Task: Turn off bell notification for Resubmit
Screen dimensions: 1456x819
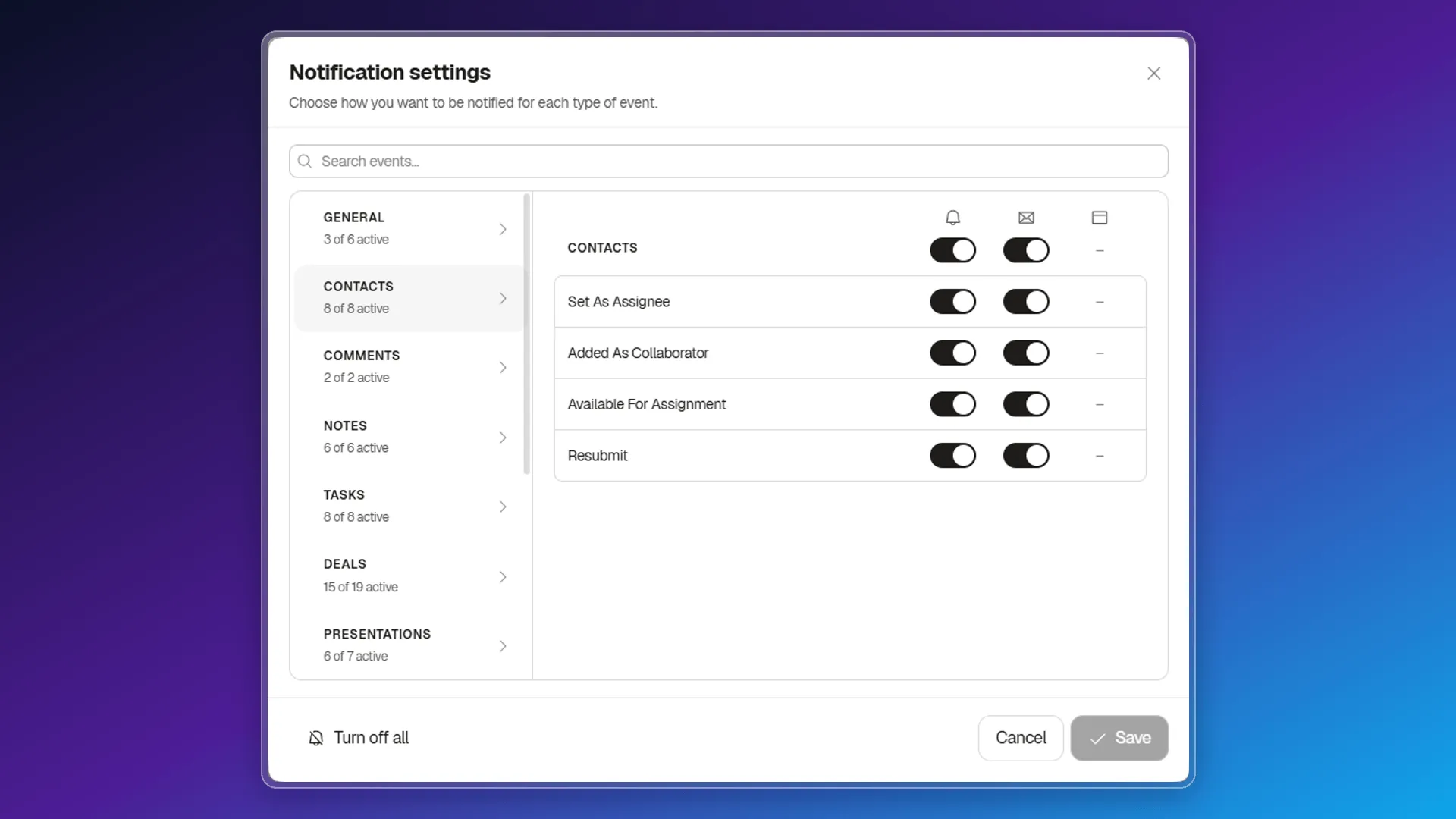Action: 952,456
